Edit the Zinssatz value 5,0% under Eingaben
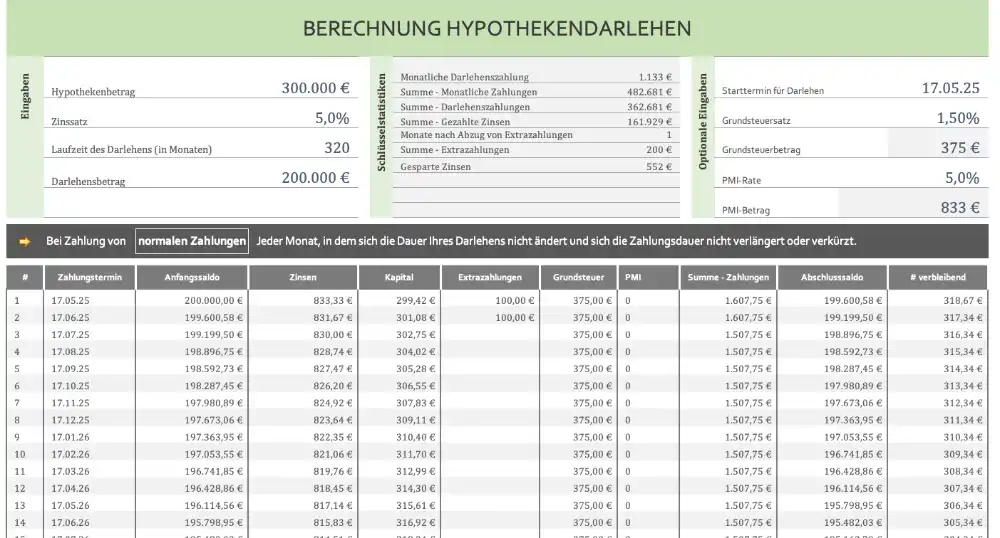 click(332, 118)
